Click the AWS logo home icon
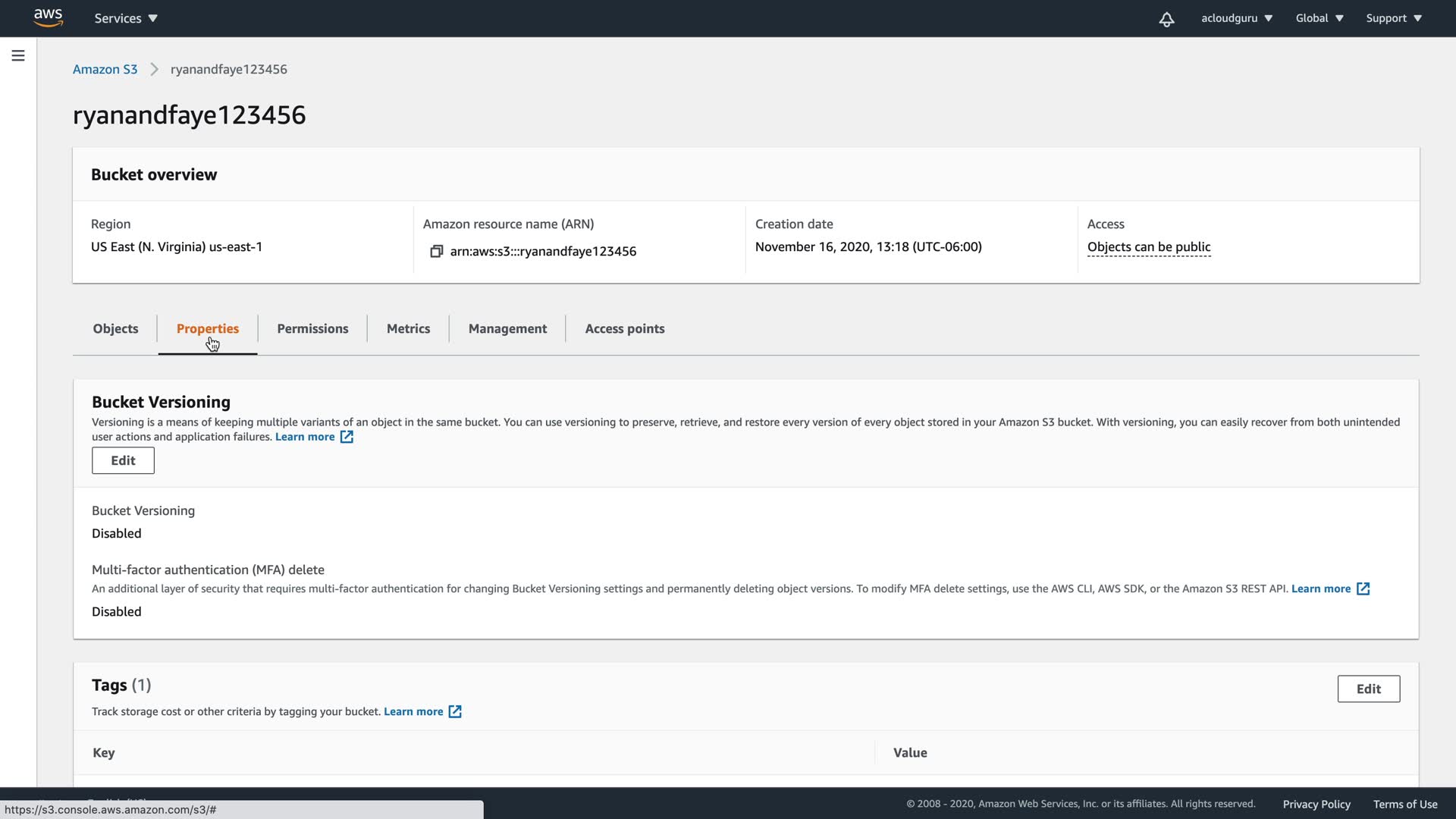 click(48, 17)
